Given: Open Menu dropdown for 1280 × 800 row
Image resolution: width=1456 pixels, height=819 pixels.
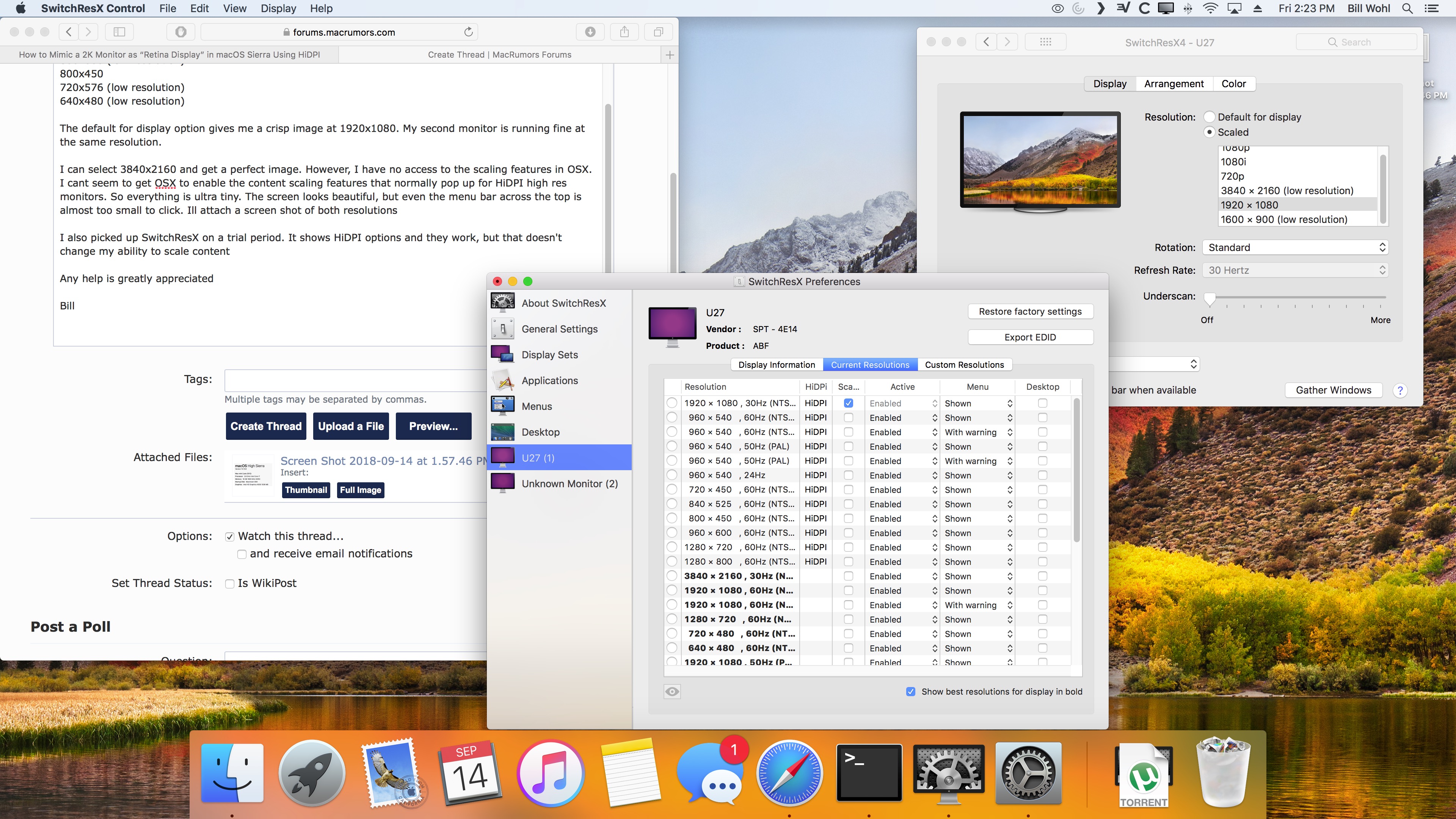Looking at the screenshot, I should 978,562.
